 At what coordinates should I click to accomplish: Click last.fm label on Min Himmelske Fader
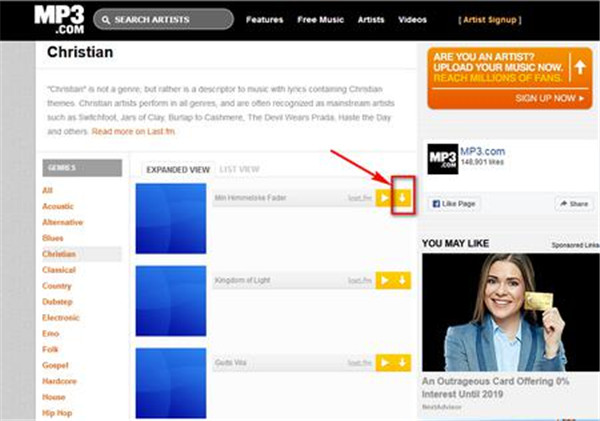point(360,198)
